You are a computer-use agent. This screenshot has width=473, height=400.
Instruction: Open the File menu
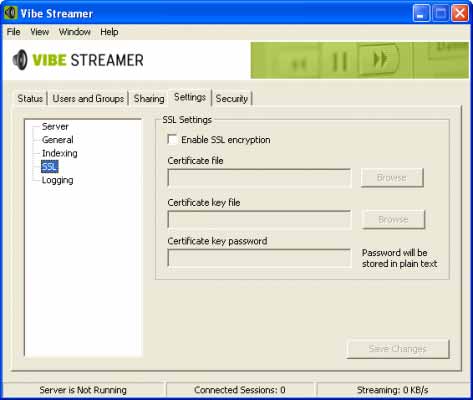(14, 32)
